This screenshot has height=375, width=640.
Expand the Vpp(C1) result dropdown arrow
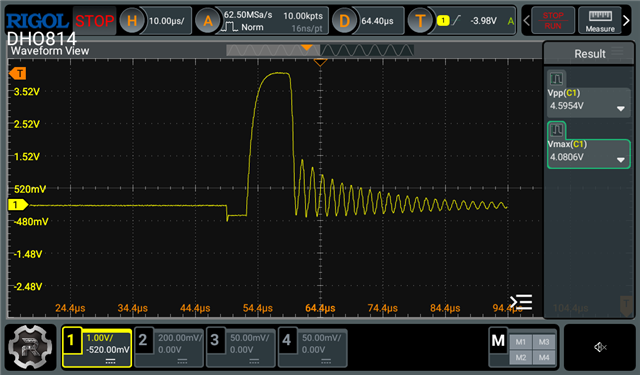click(x=621, y=109)
